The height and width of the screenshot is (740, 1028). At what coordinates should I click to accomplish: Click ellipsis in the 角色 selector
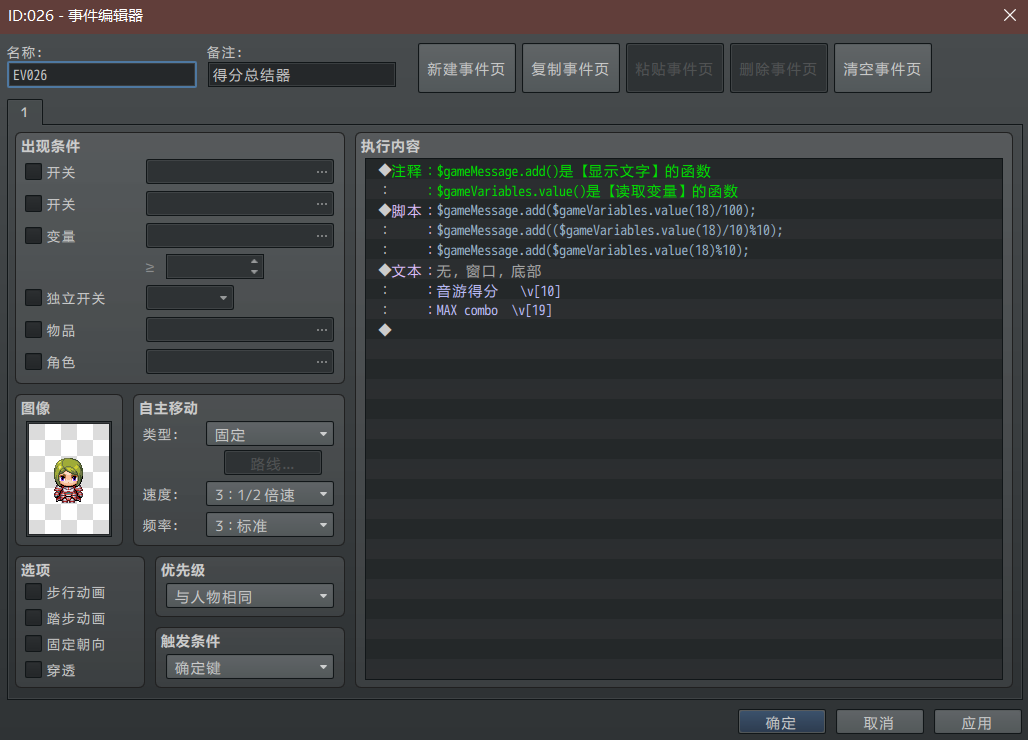321,361
